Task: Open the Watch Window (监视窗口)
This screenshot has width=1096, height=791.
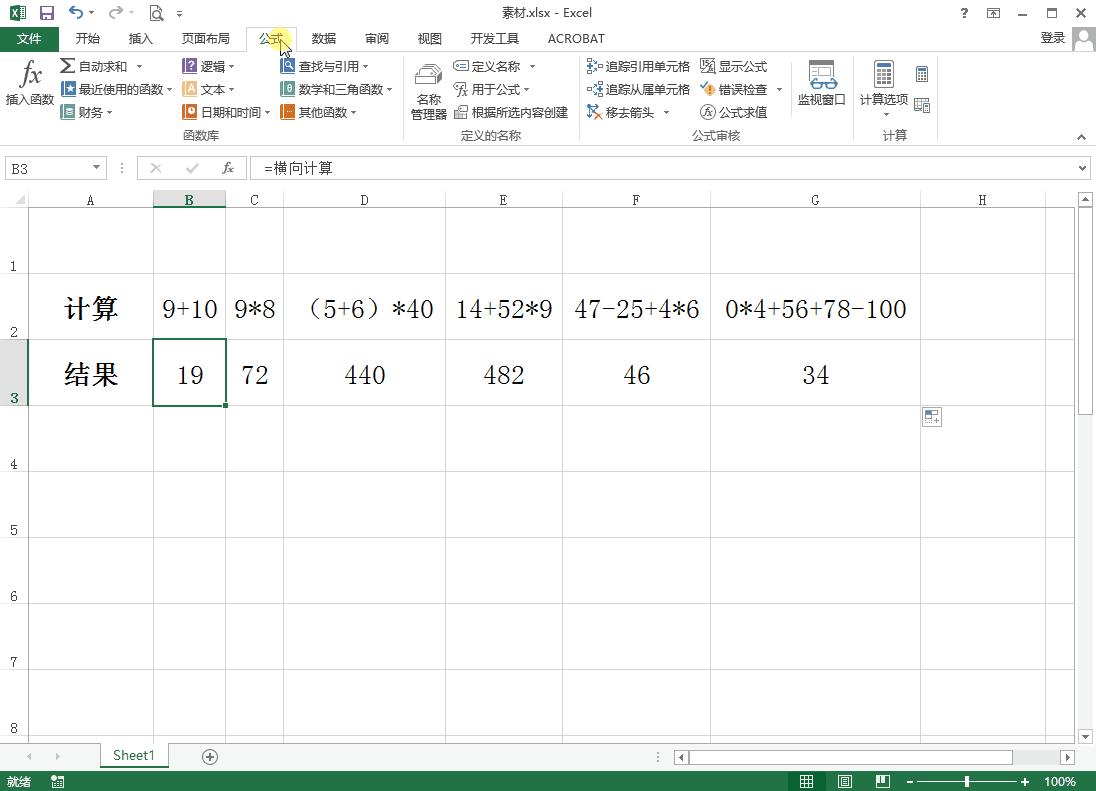Action: pyautogui.click(x=822, y=84)
